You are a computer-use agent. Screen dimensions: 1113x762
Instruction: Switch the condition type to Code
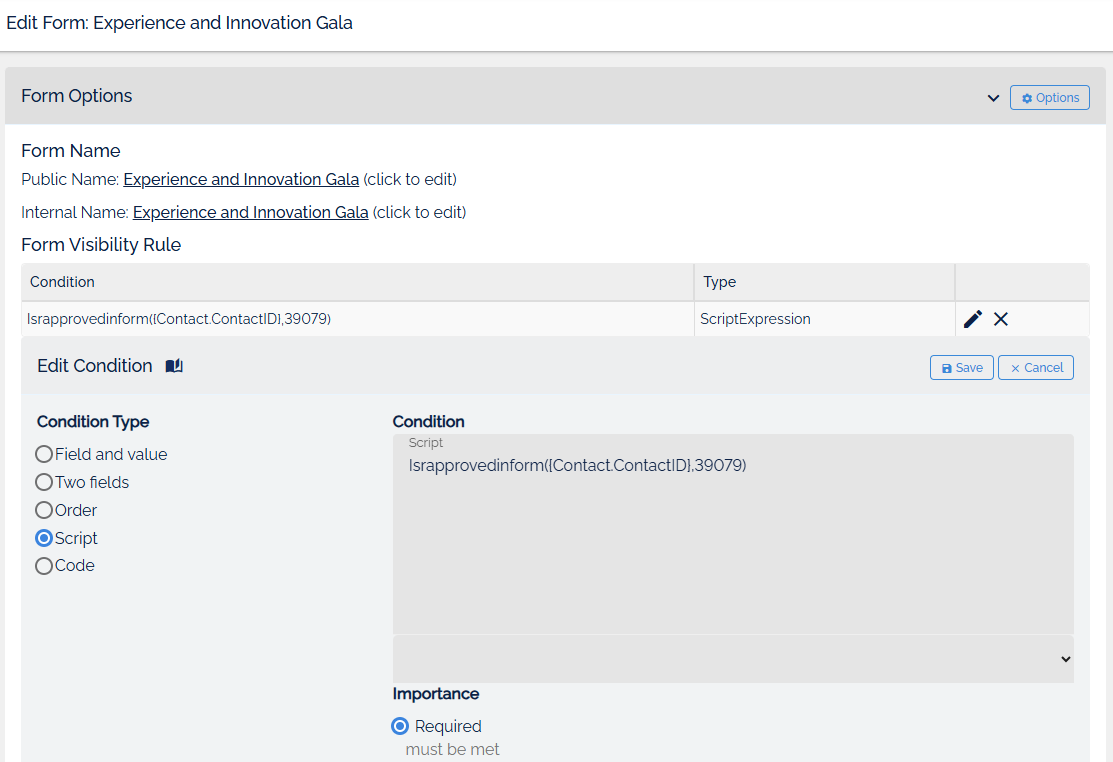coord(44,566)
